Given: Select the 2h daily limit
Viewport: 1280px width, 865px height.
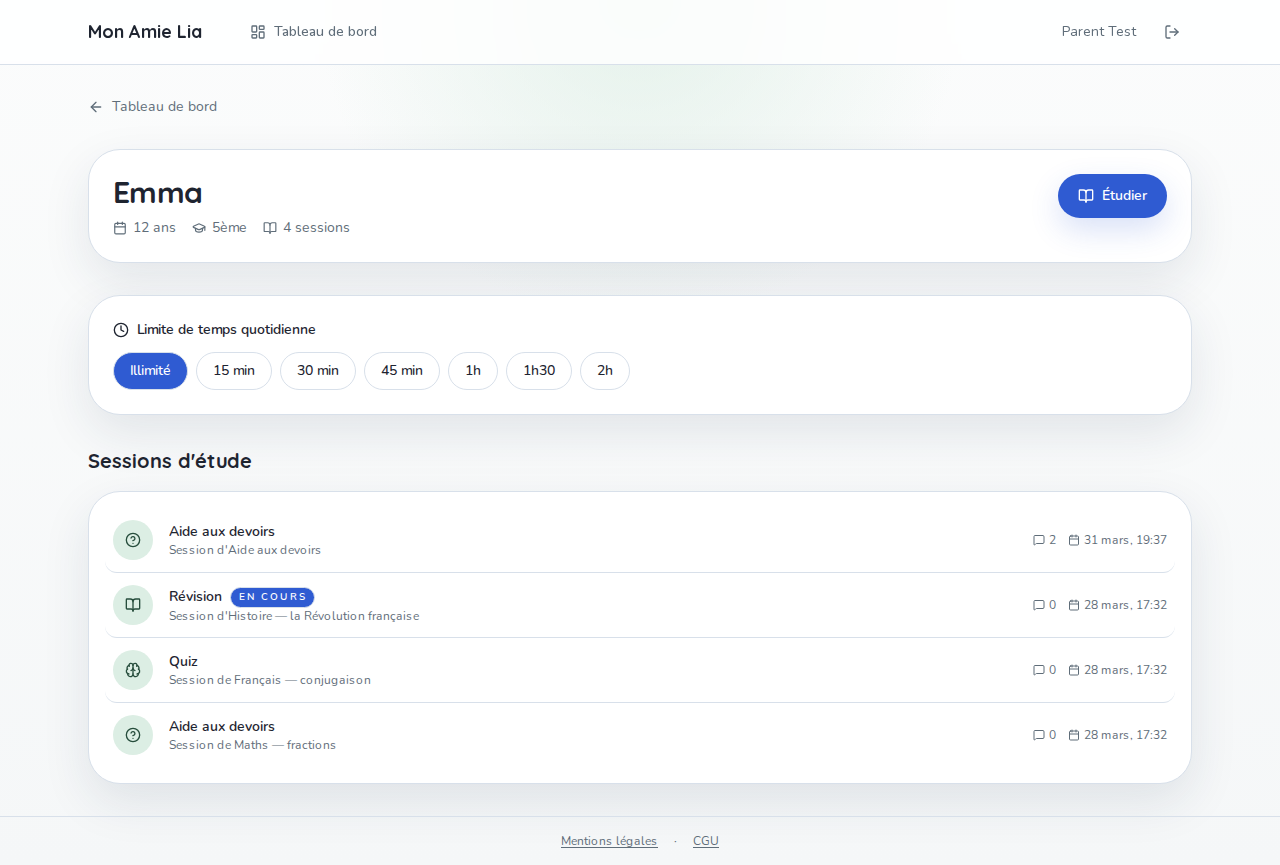Looking at the screenshot, I should point(604,370).
